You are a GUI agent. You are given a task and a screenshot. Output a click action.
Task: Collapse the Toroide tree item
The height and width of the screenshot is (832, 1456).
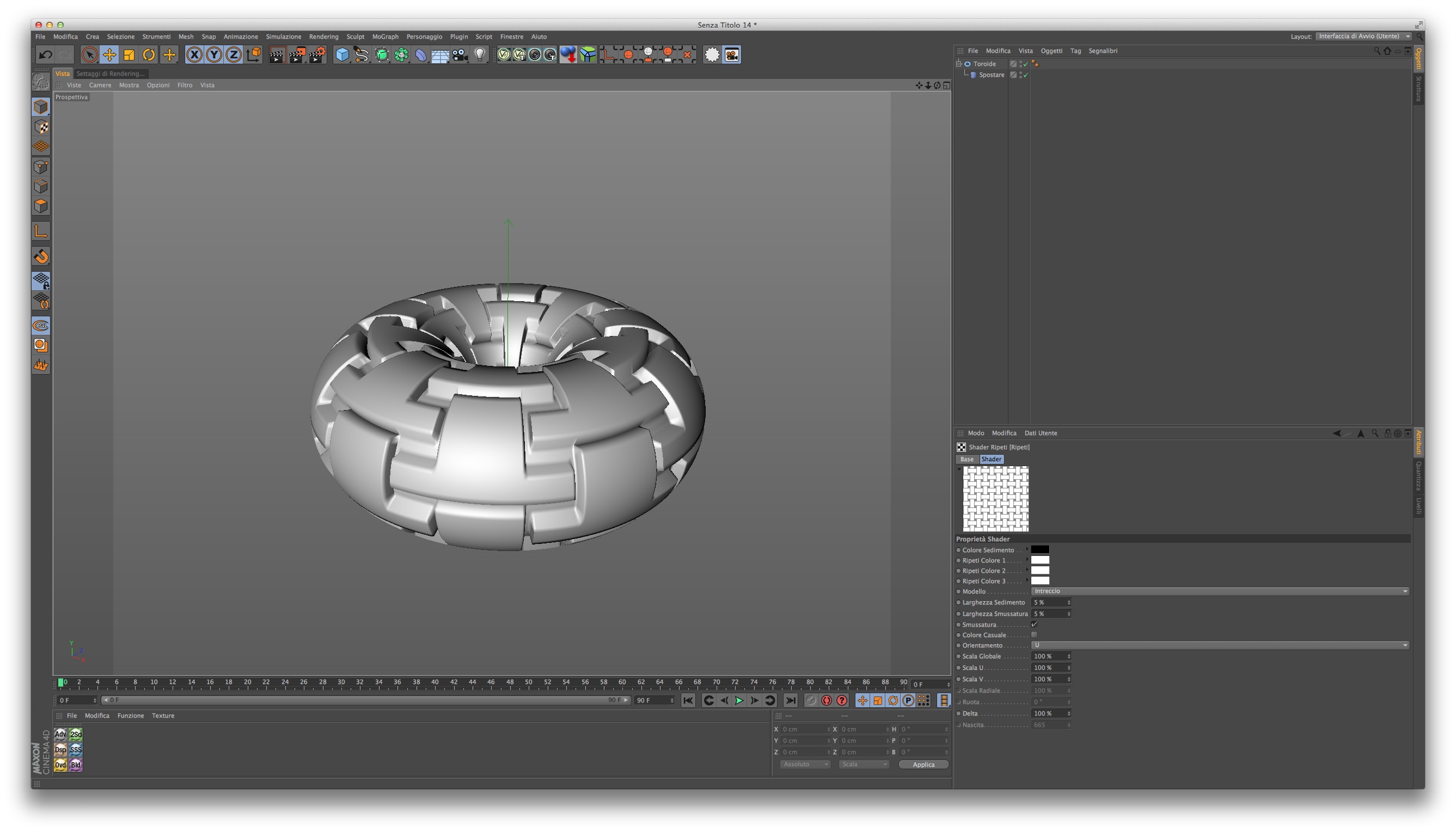[x=958, y=64]
